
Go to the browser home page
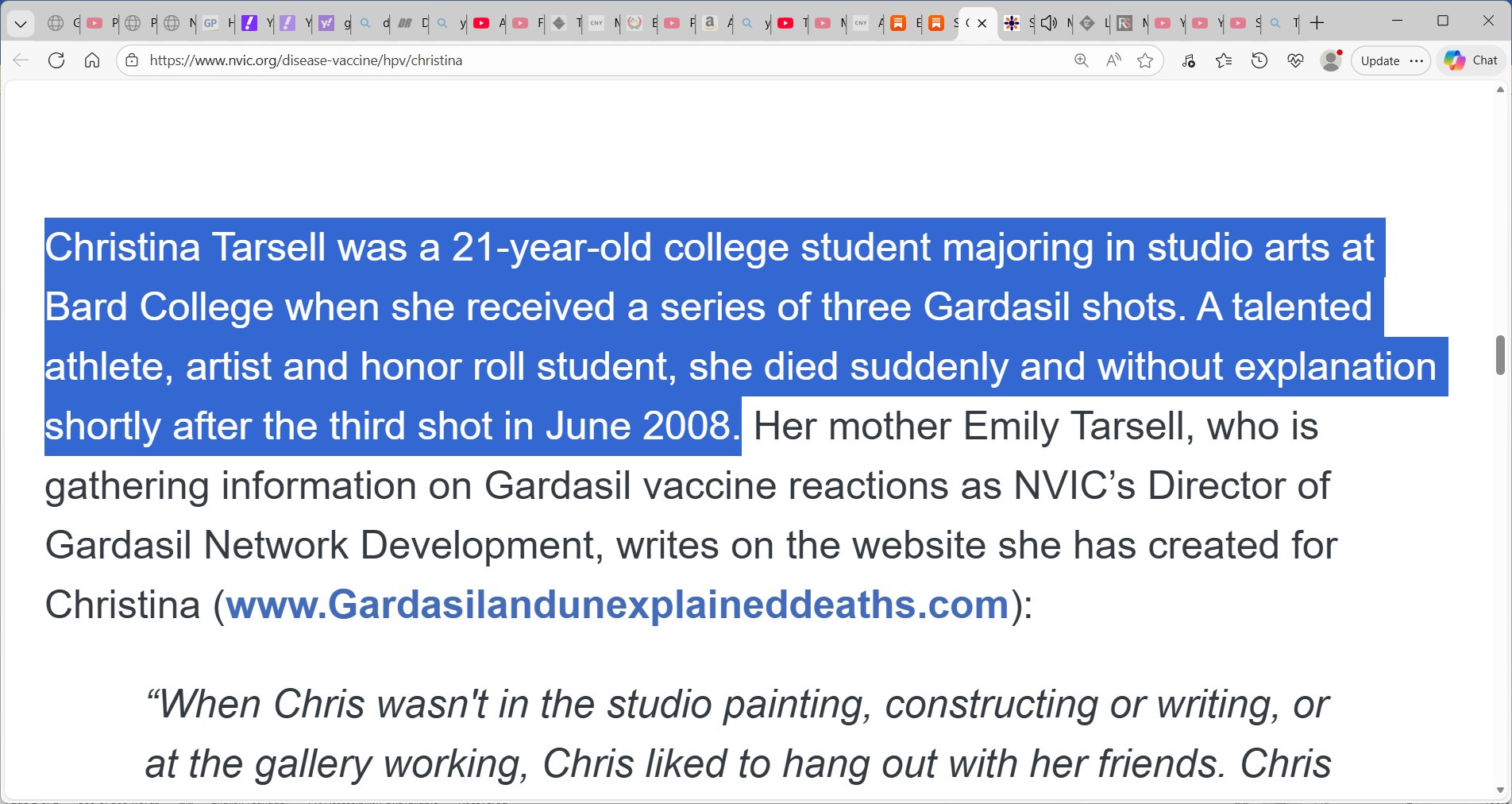click(x=91, y=60)
